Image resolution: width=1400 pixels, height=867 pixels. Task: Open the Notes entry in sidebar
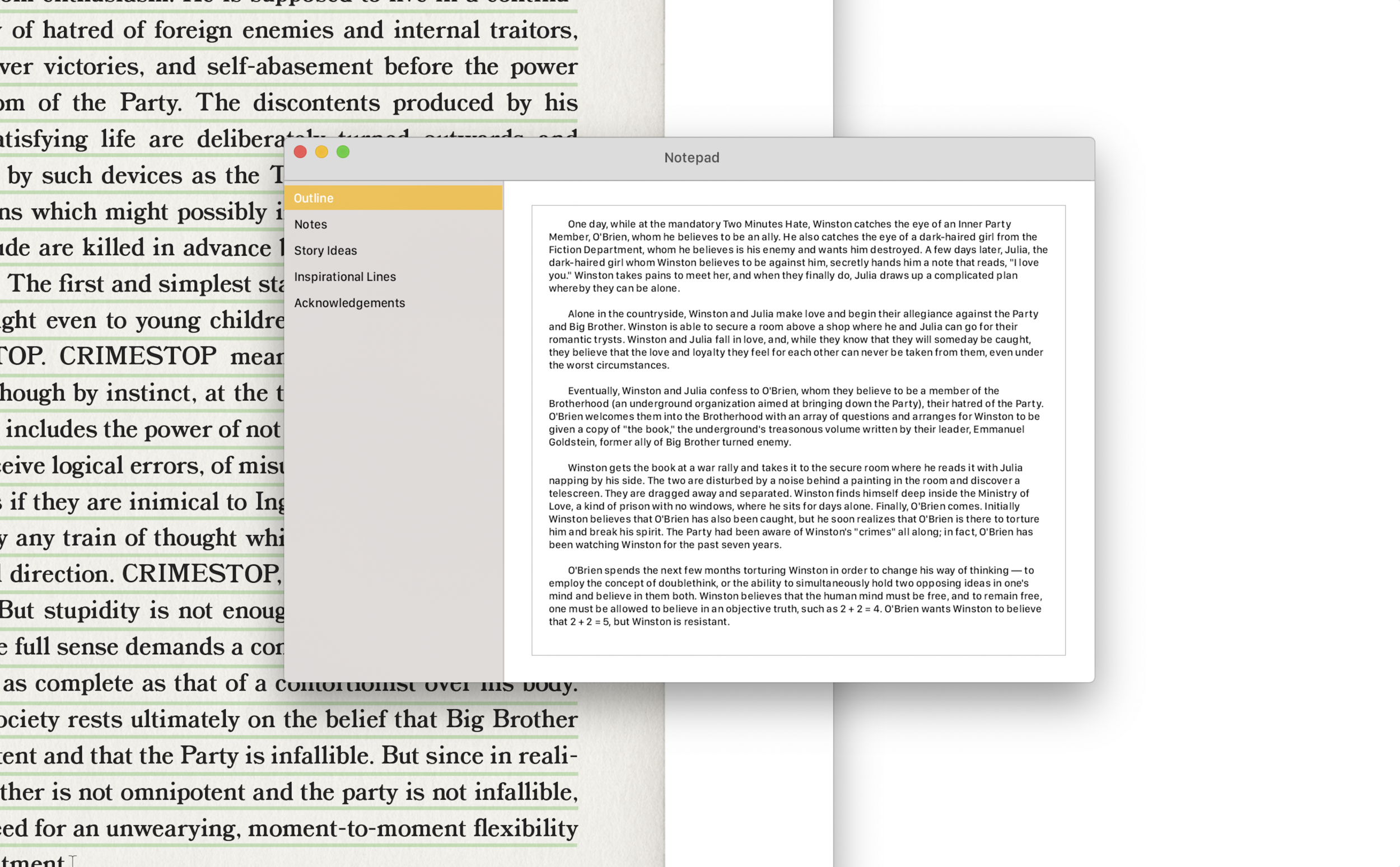(393, 224)
